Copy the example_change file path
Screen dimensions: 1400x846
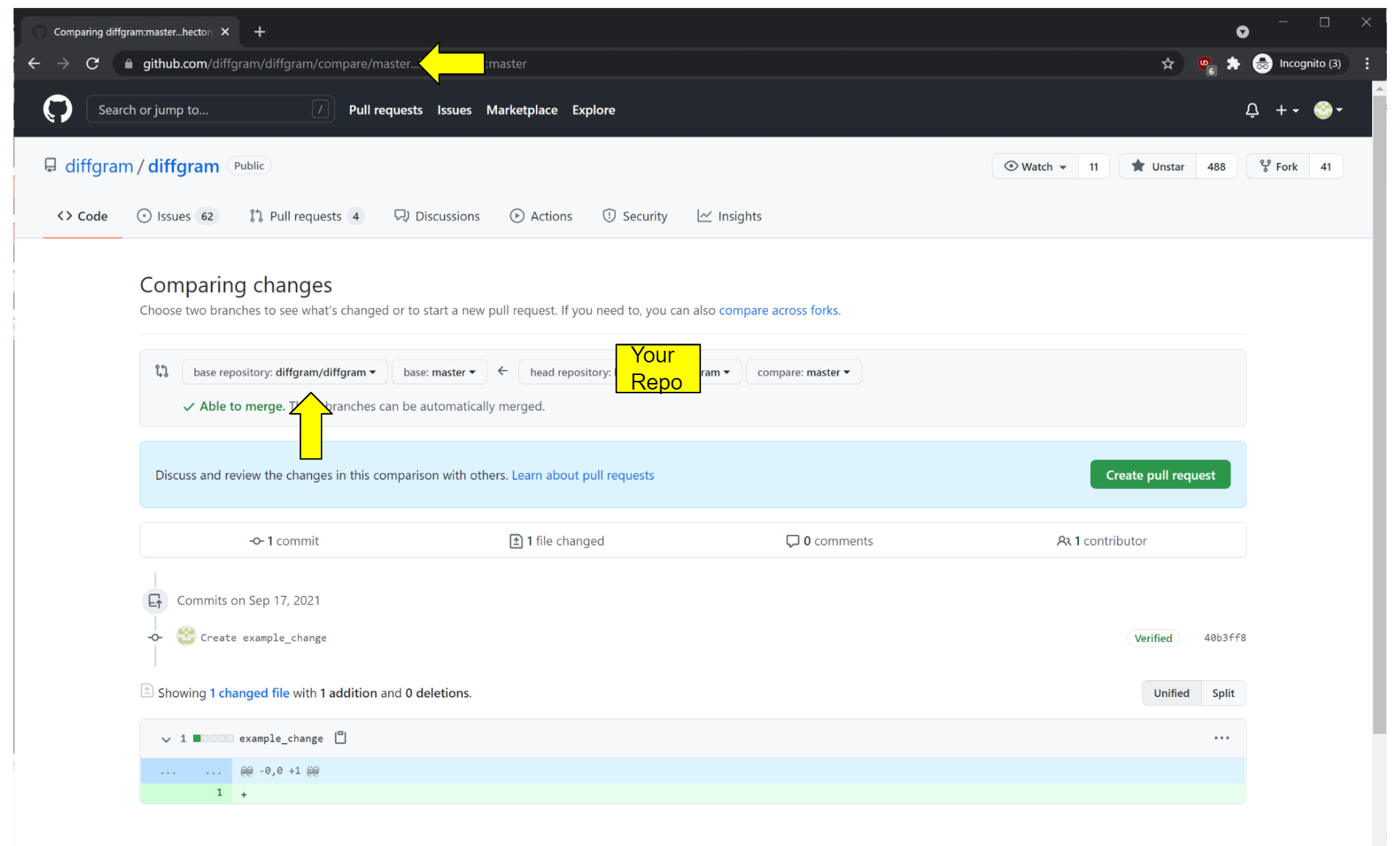coord(341,738)
